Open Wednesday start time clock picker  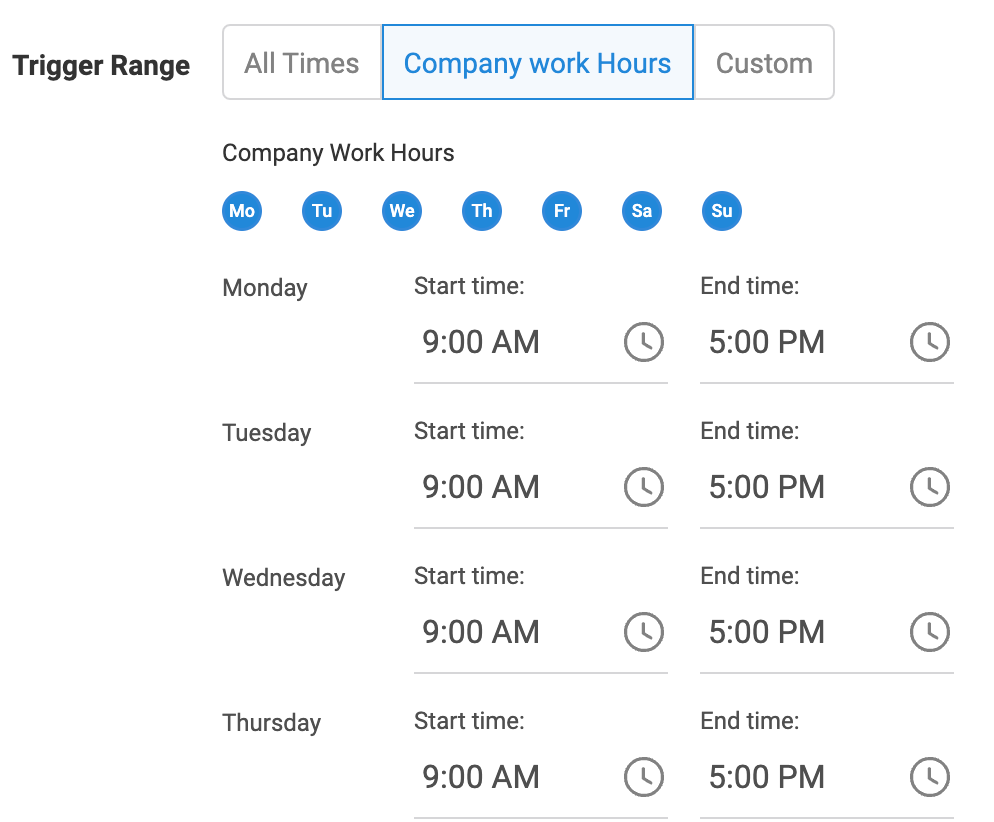(644, 632)
